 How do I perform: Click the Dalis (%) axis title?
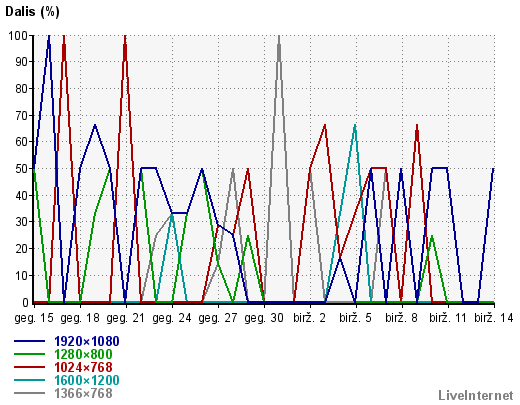point(32,12)
